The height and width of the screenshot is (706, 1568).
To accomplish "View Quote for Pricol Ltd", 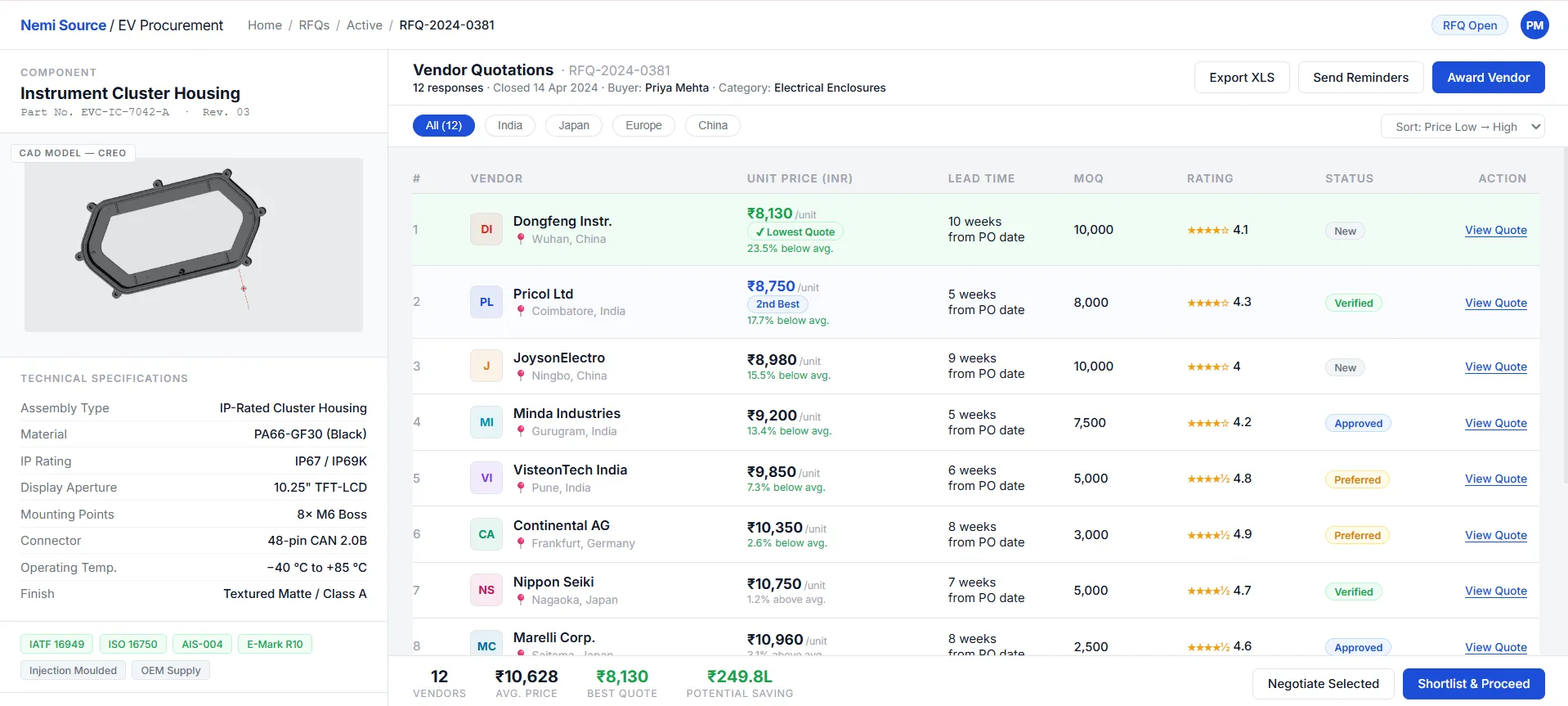I will (1495, 303).
